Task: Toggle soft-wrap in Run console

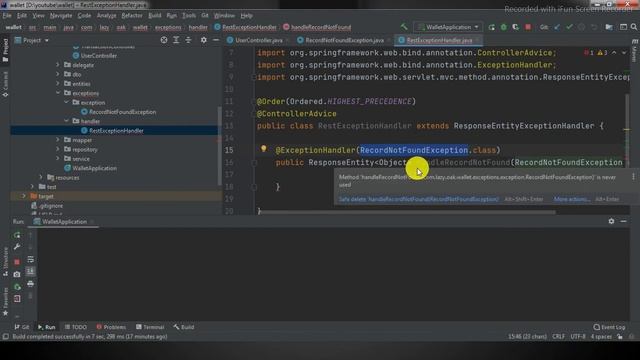Action: [x=31, y=260]
